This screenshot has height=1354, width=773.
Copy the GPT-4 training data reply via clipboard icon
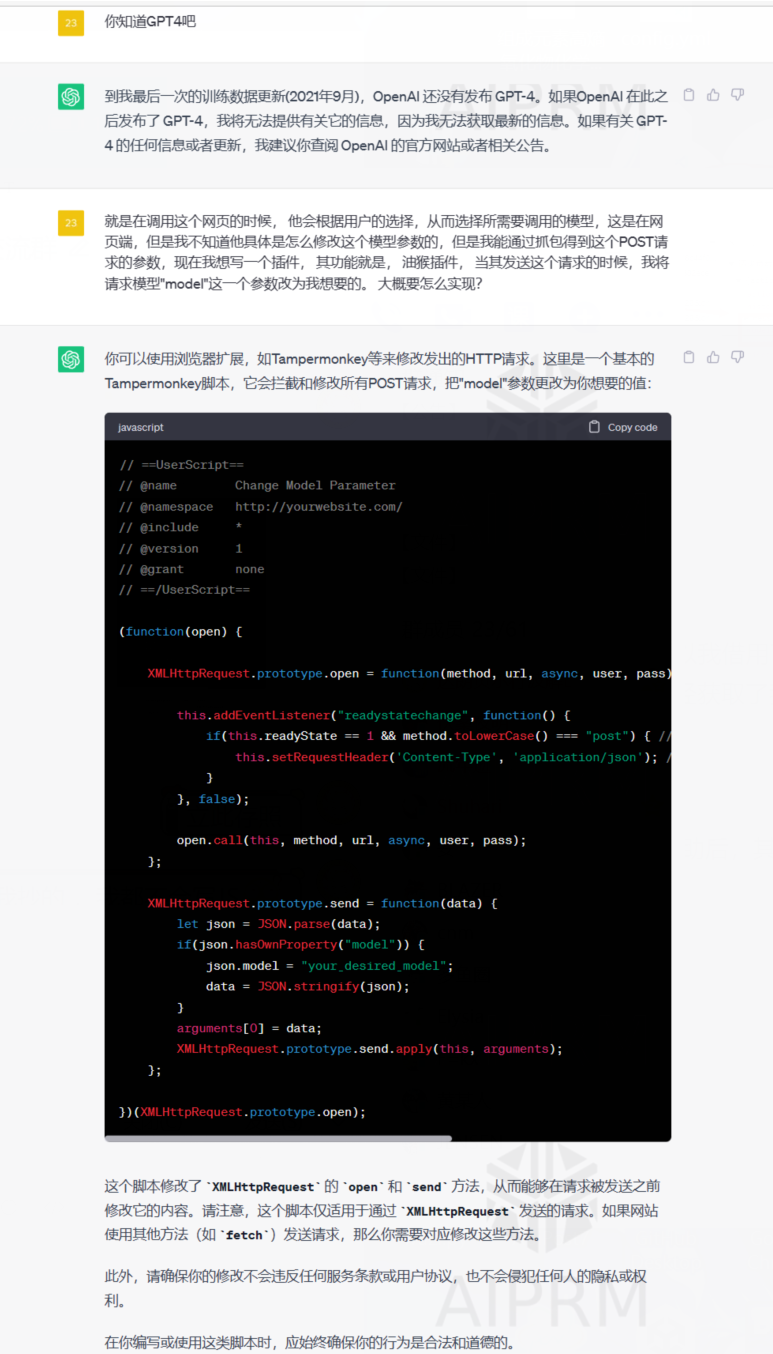click(689, 95)
